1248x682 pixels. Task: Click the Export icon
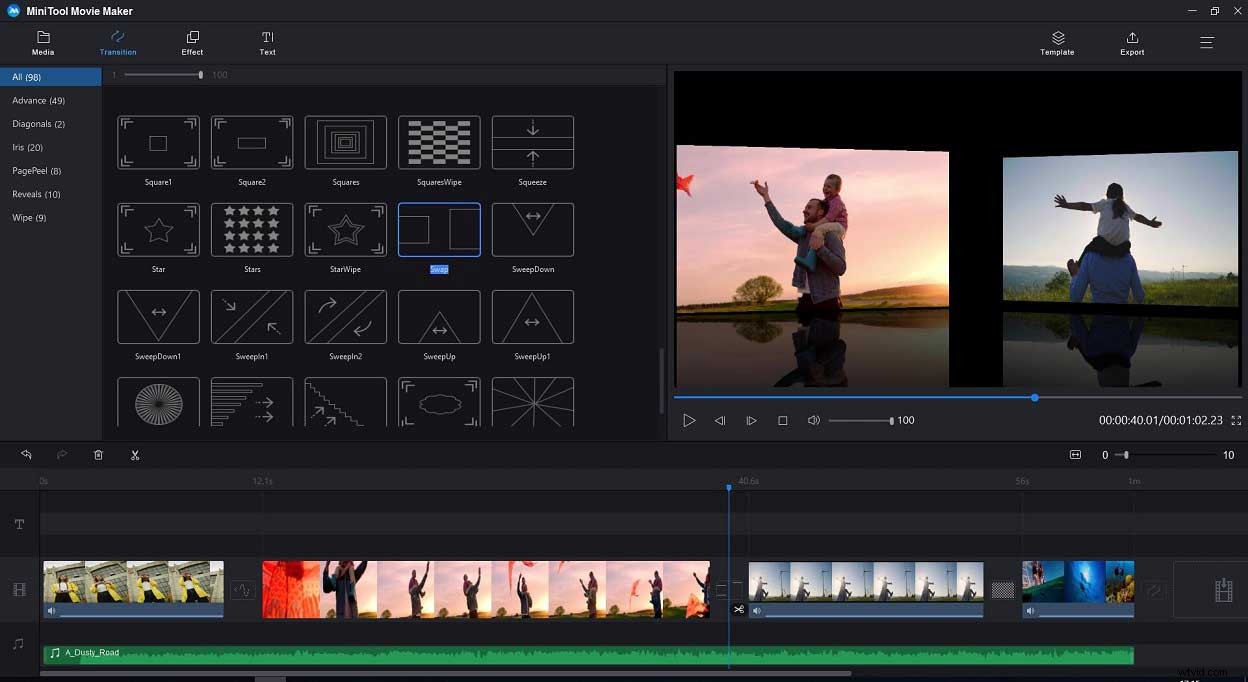coord(1131,42)
